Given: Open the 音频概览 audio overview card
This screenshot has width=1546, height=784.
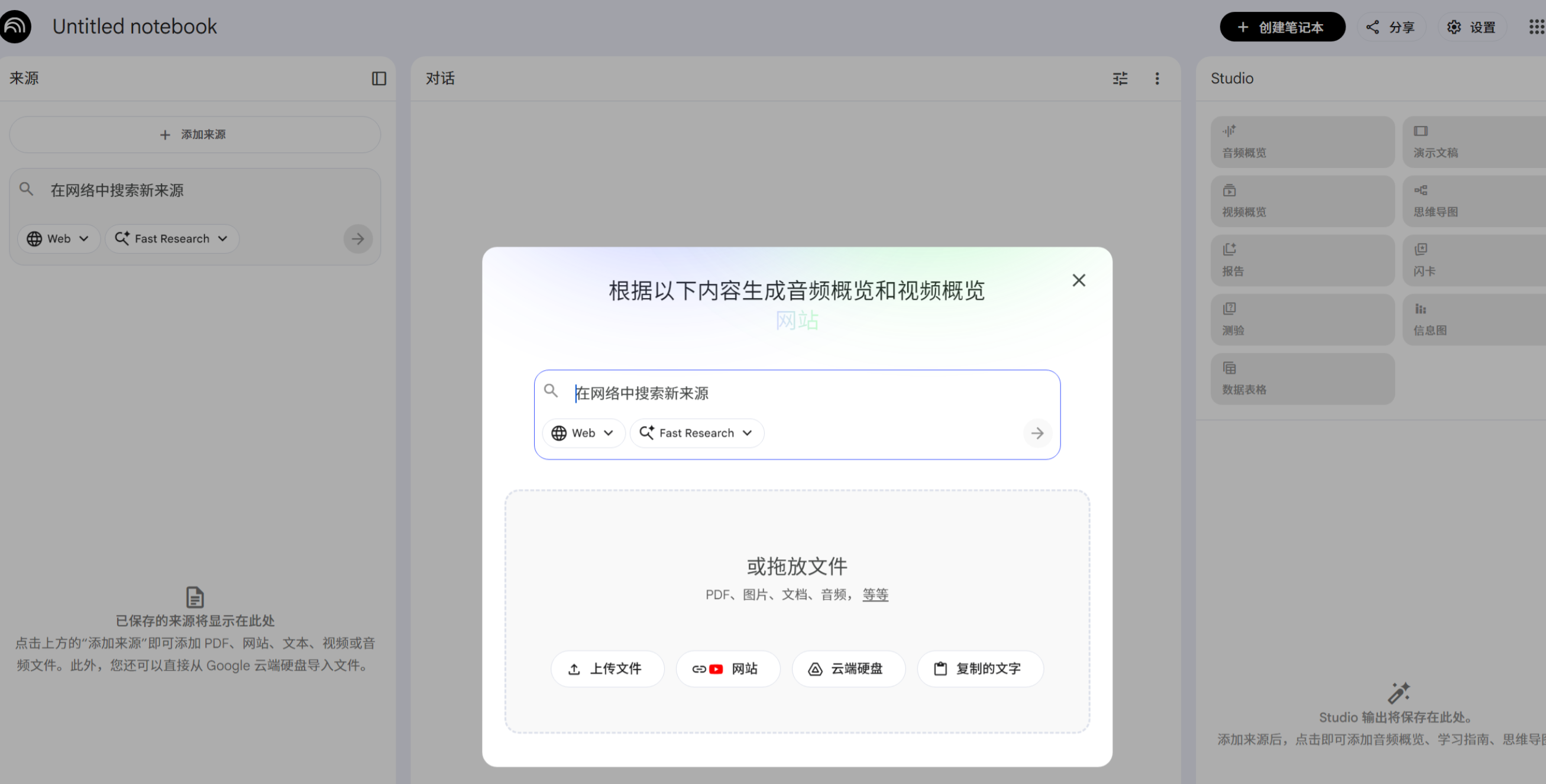Looking at the screenshot, I should (1302, 141).
